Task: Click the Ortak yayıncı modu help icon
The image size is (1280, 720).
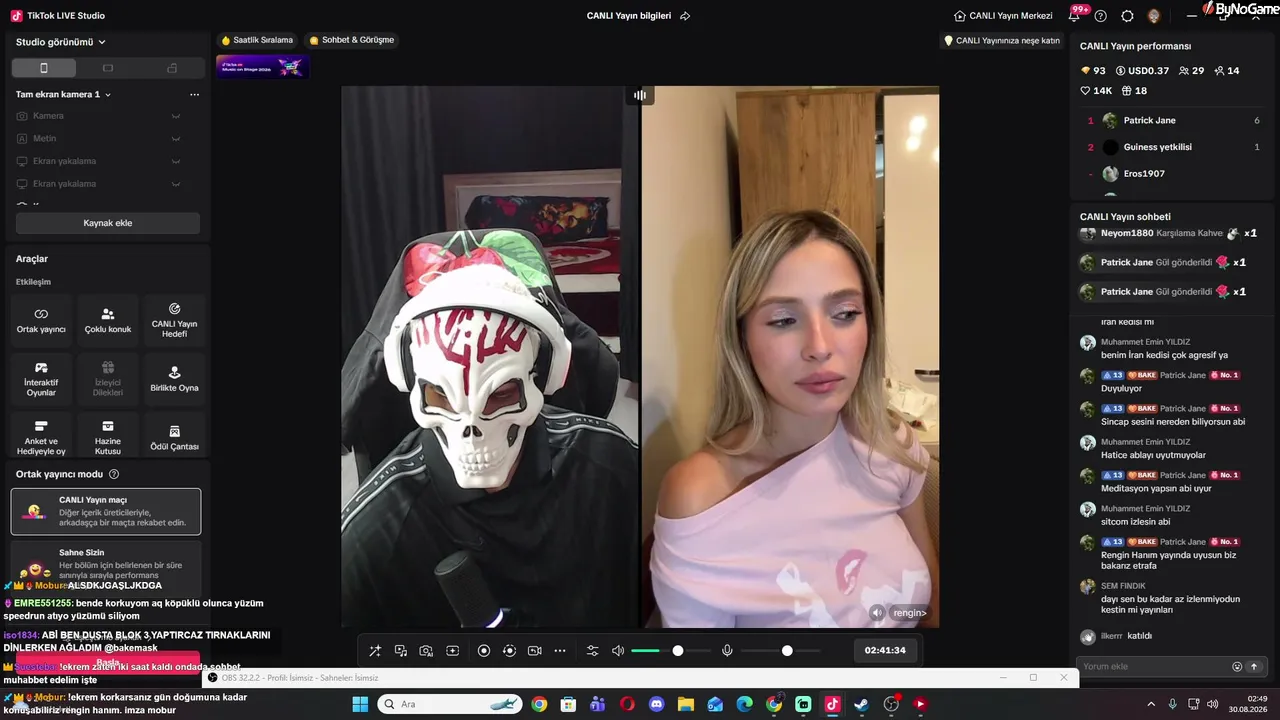Action: pyautogui.click(x=114, y=474)
